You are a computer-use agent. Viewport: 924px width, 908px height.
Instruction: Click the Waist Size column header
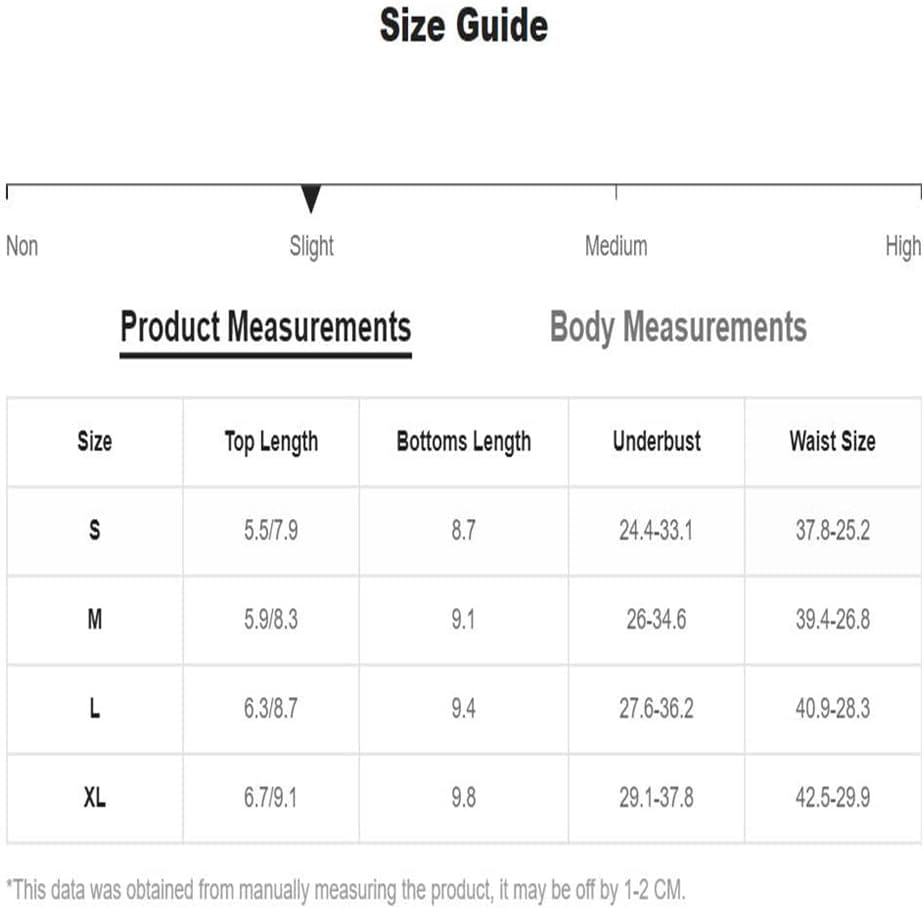[x=832, y=442]
